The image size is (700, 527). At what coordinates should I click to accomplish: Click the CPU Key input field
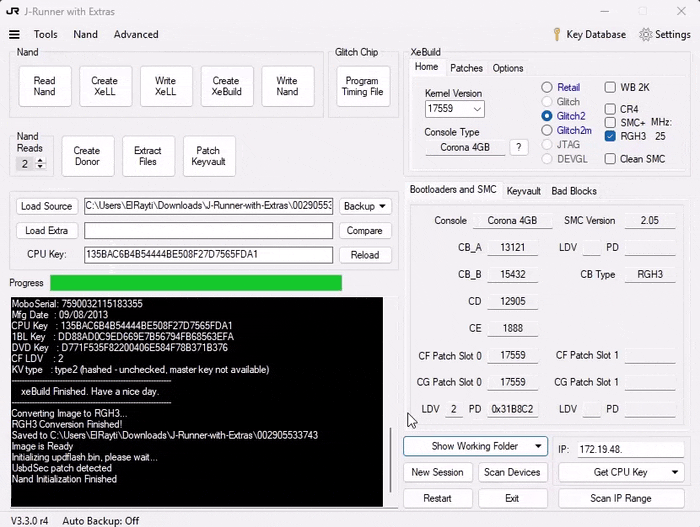click(208, 255)
